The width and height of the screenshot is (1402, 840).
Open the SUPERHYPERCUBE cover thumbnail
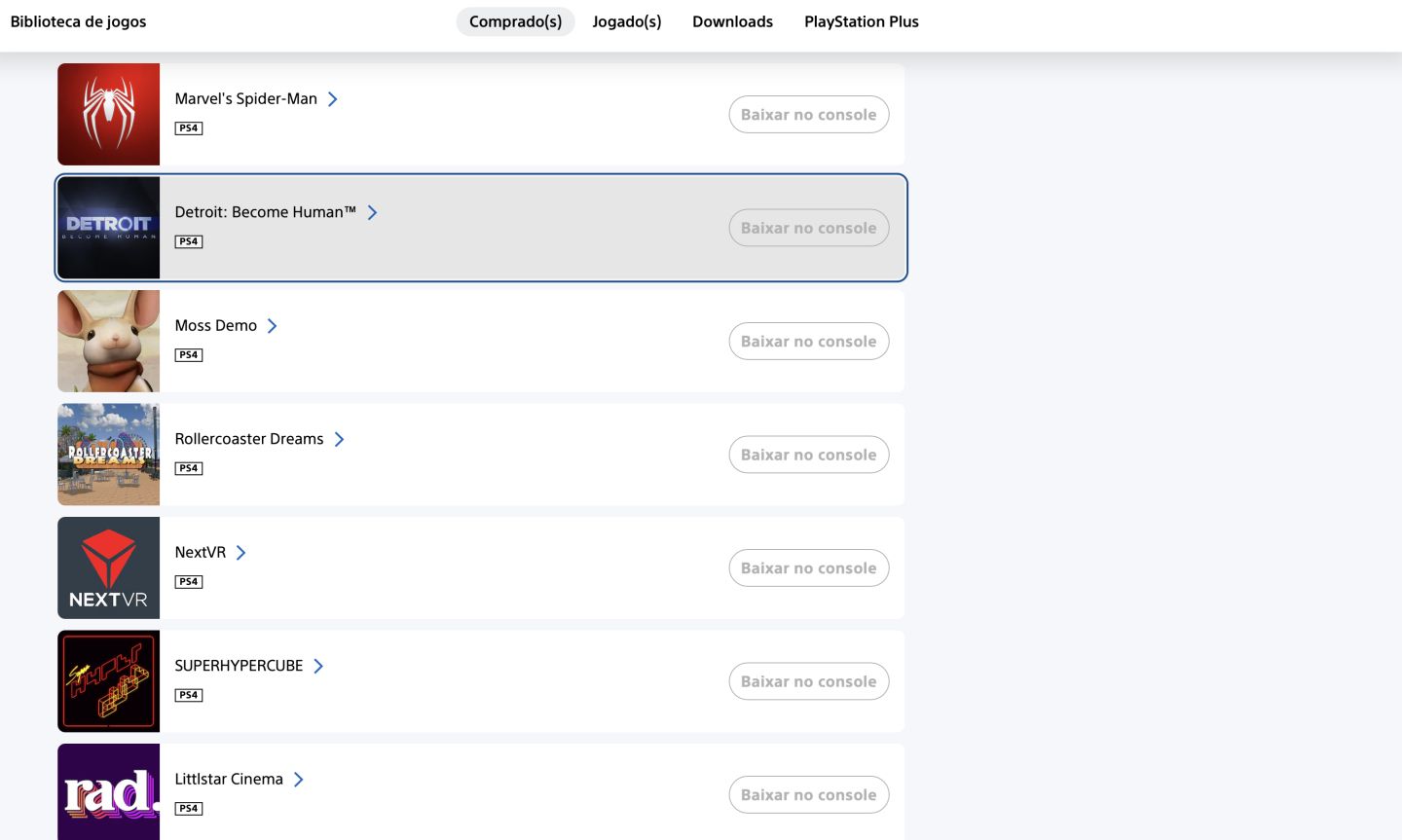pyautogui.click(x=108, y=681)
